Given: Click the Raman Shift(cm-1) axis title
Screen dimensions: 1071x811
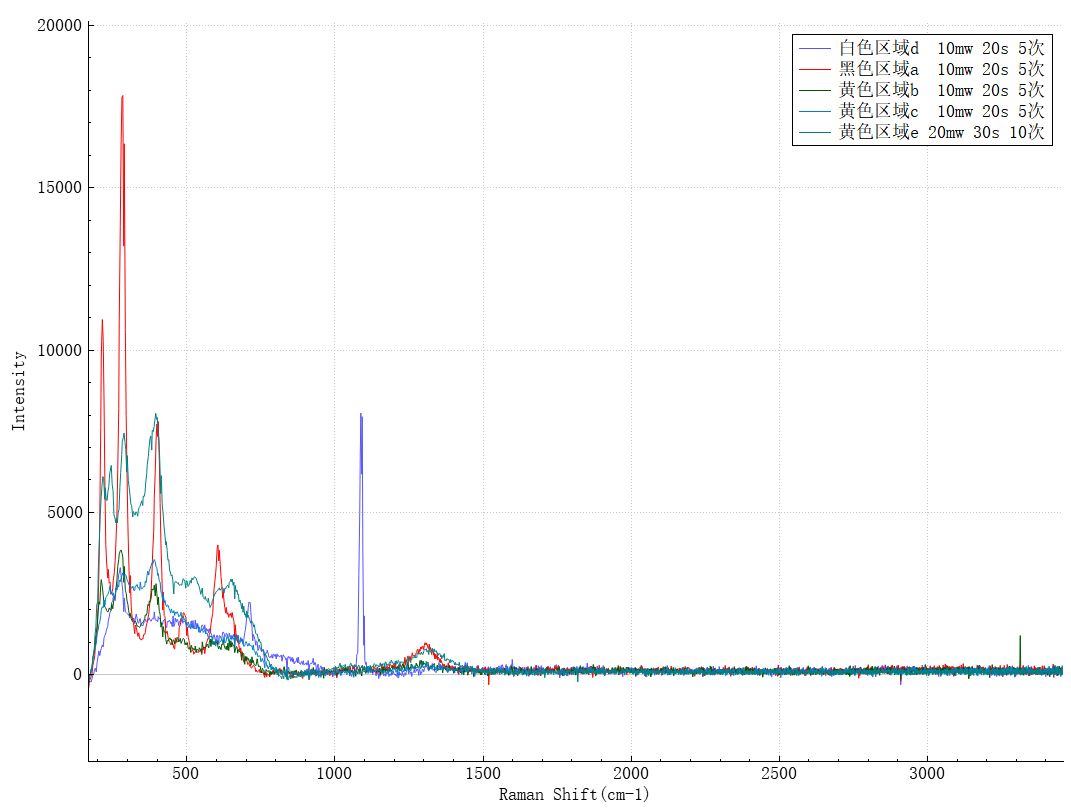Looking at the screenshot, I should [x=574, y=795].
